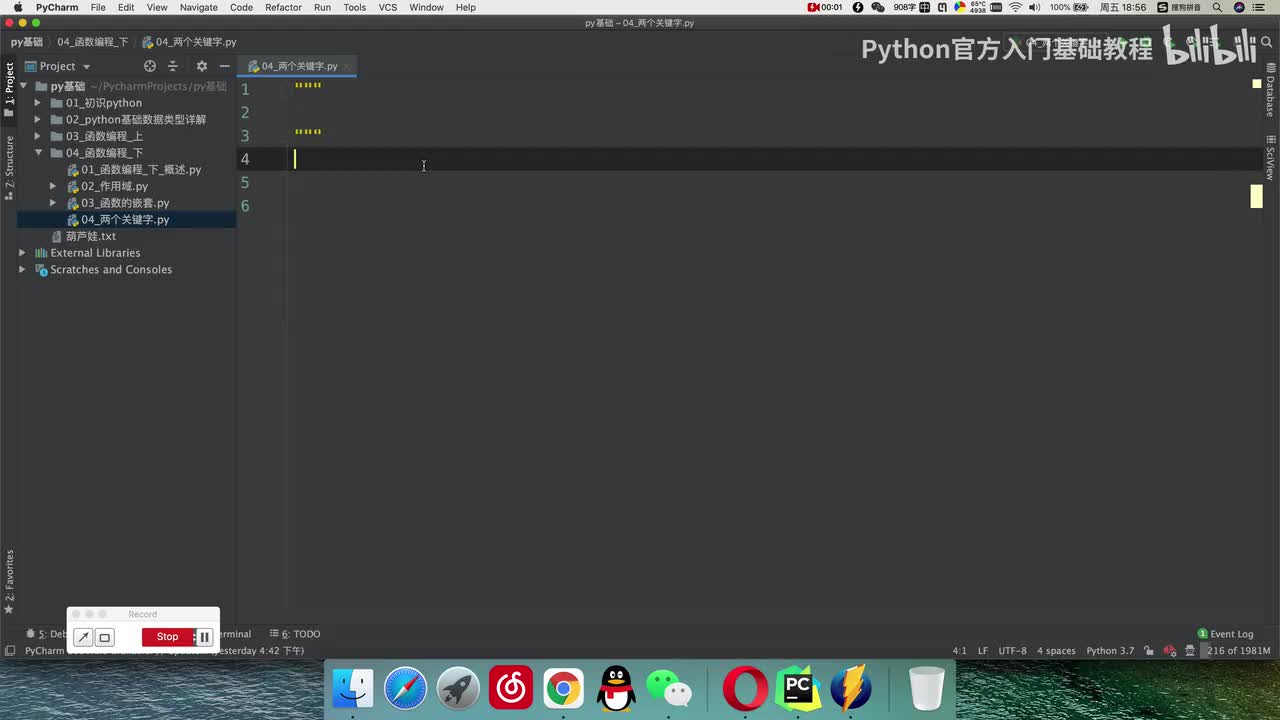Stop the screen recording
Viewport: 1280px width, 720px height.
(167, 637)
